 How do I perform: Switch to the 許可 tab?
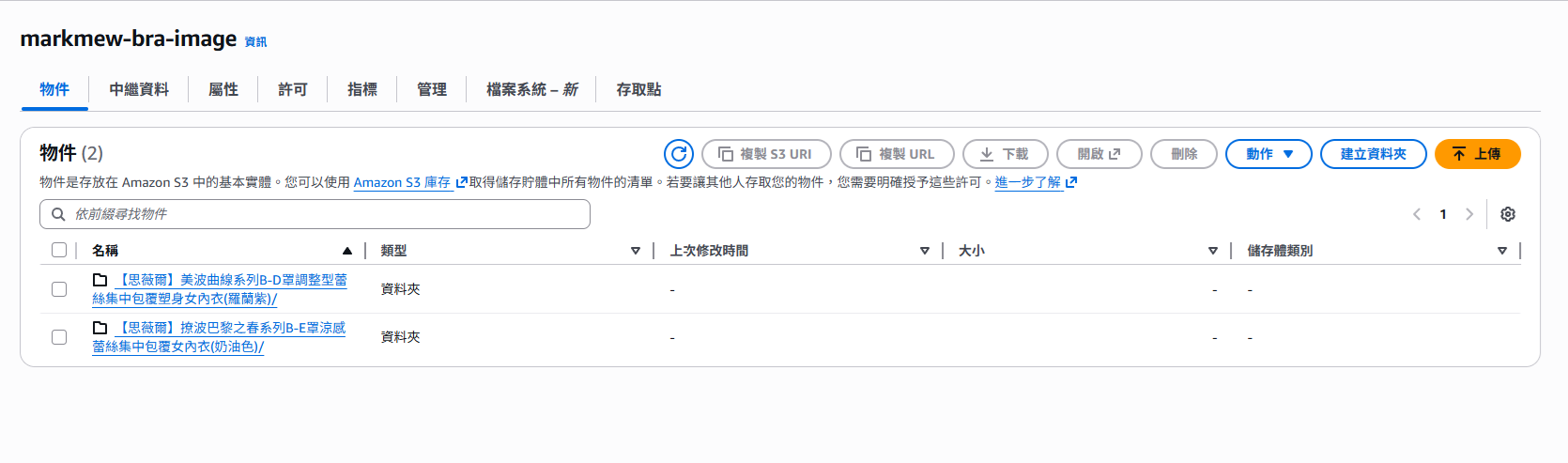pos(293,89)
